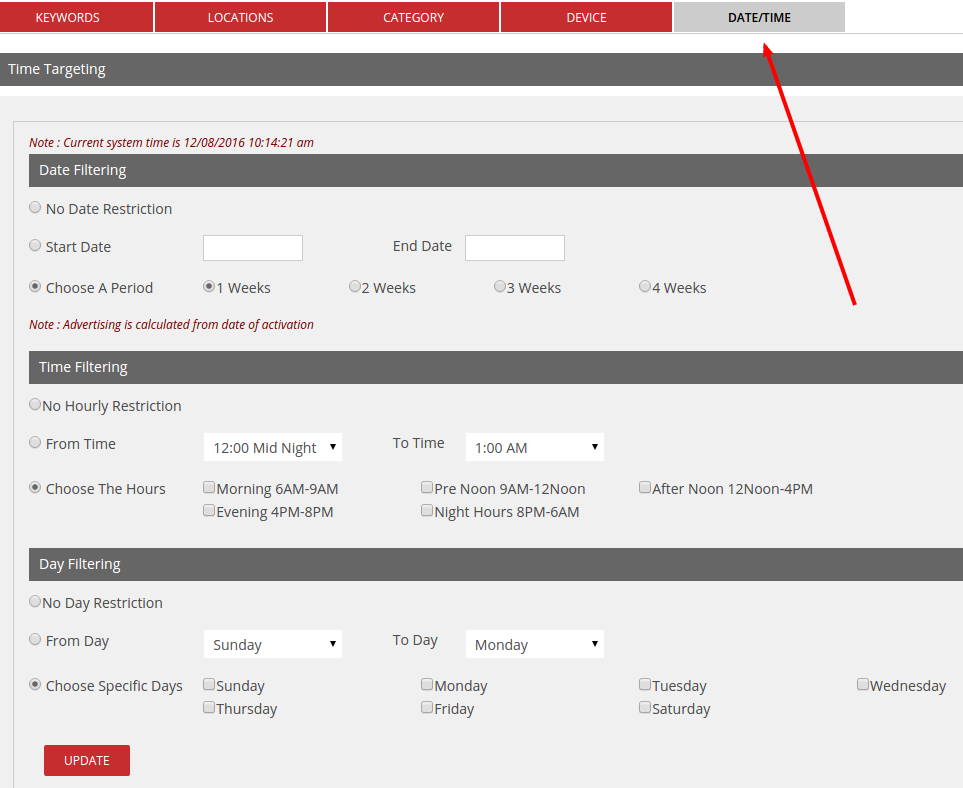
Task: Click the Time Filtering section header
Action: click(496, 367)
